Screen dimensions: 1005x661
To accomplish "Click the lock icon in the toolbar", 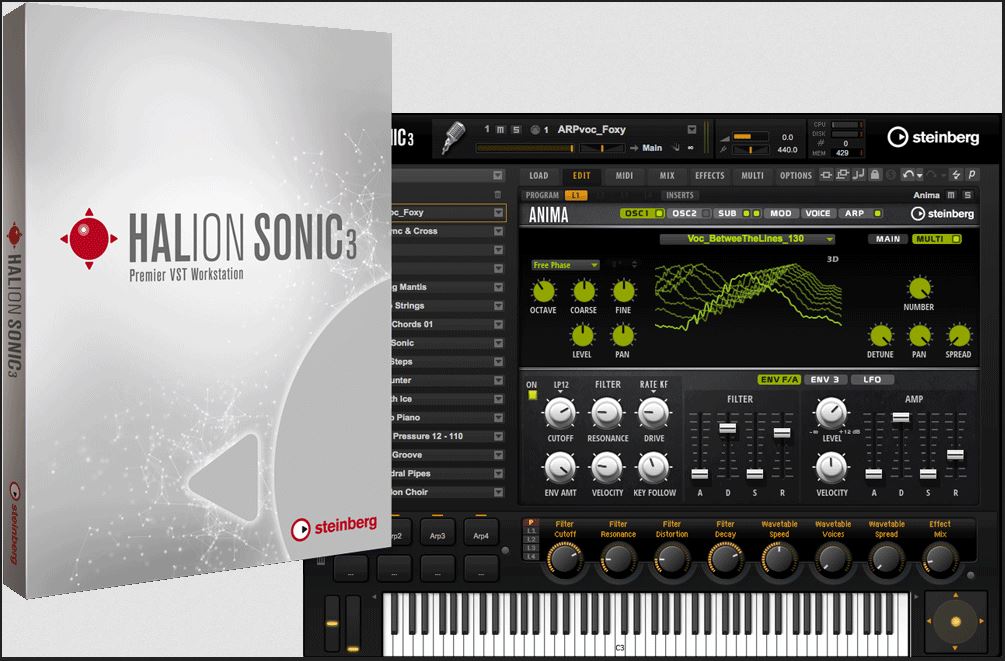I will point(875,174).
